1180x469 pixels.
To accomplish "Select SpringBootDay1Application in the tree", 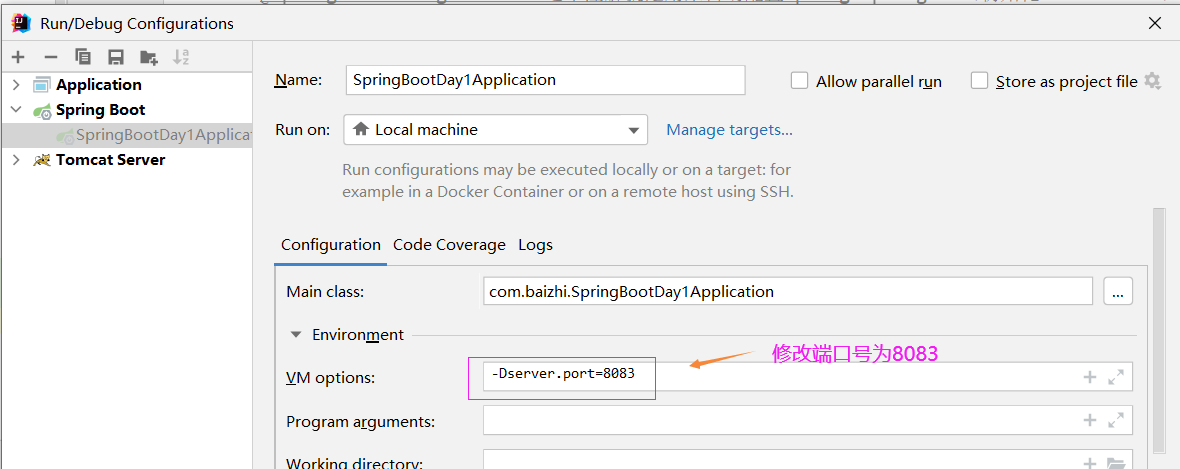I will pyautogui.click(x=126, y=135).
